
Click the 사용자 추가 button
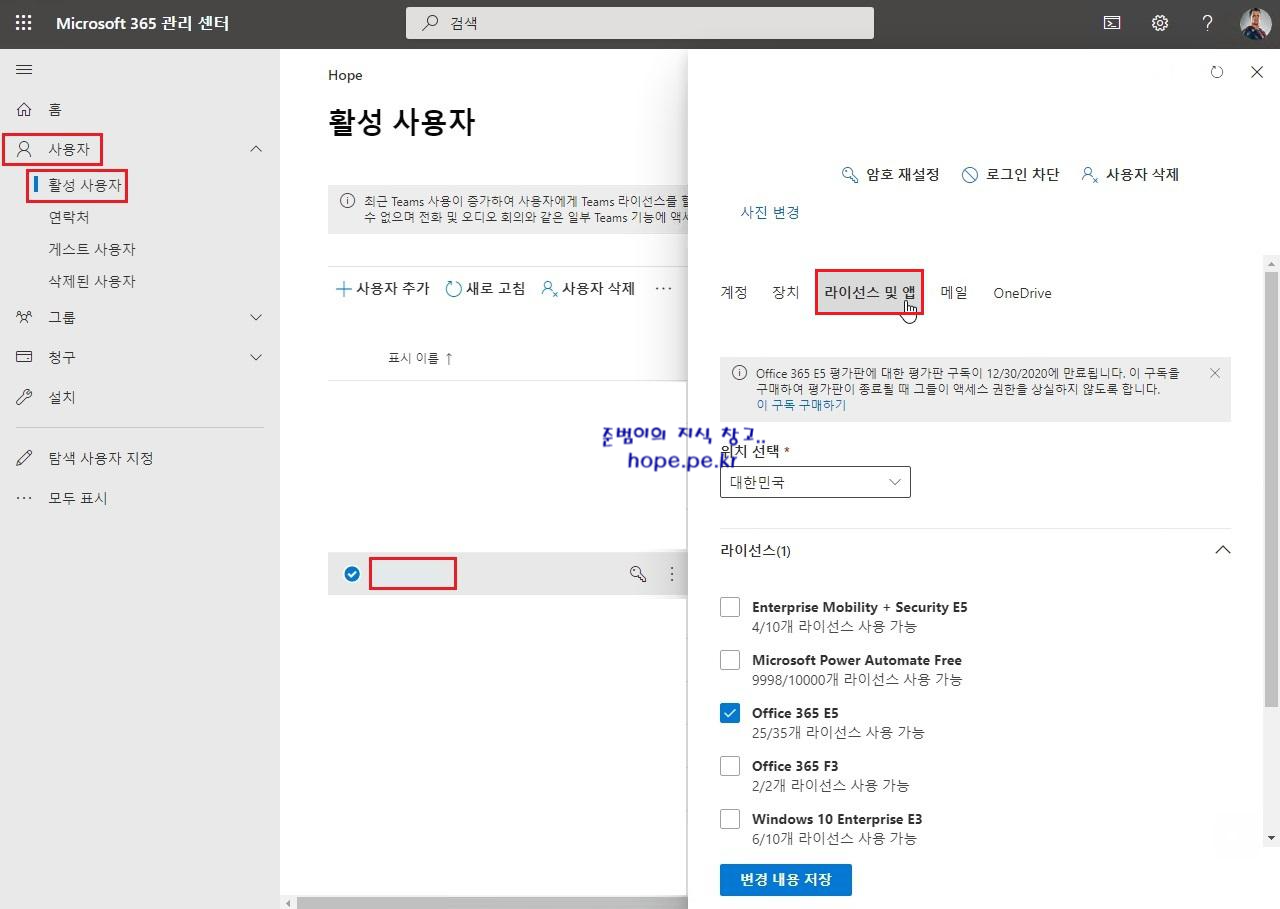pos(382,288)
